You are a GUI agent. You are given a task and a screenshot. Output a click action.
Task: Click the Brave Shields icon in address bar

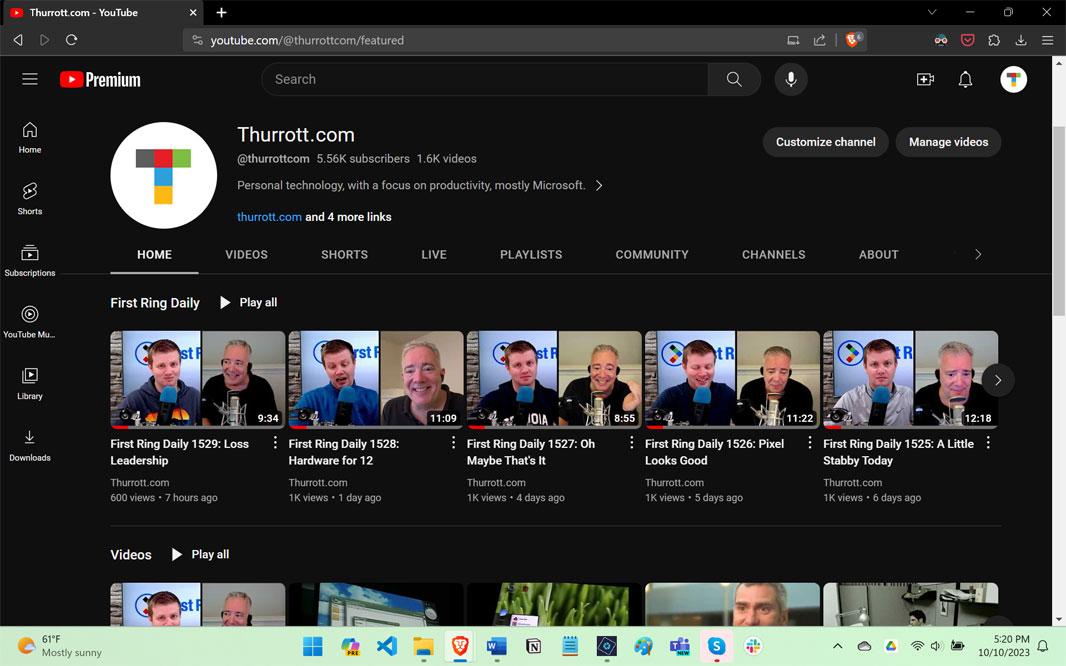pyautogui.click(x=853, y=40)
